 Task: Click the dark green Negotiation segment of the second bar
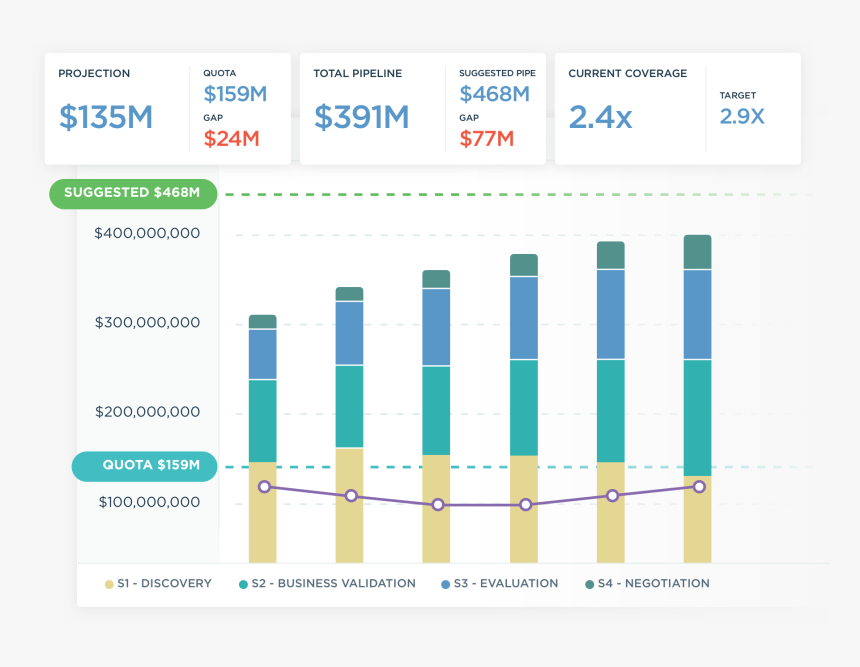coord(349,294)
